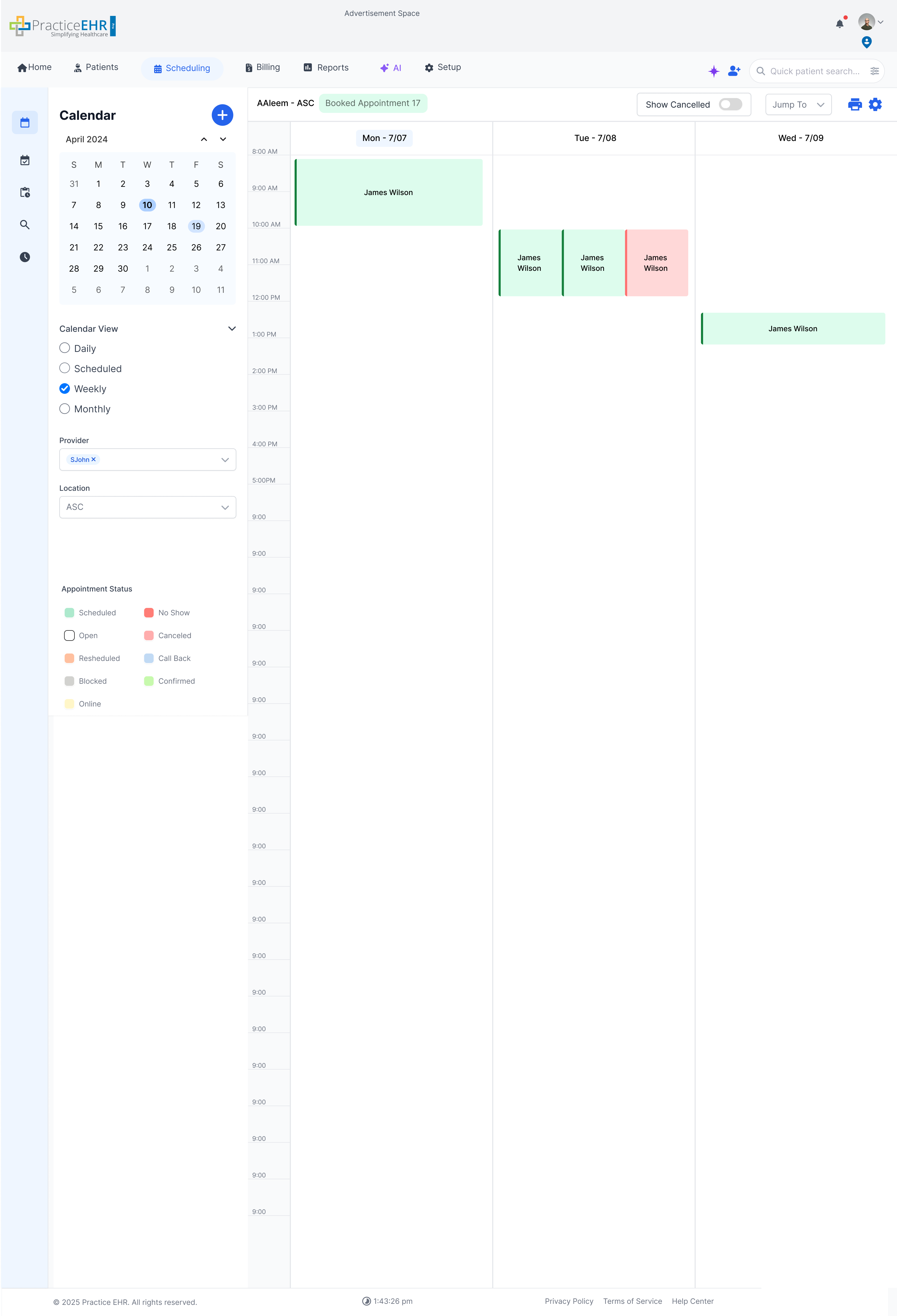Click the clock history icon in sidebar
Viewport: 897px width, 1316px height.
[x=25, y=257]
